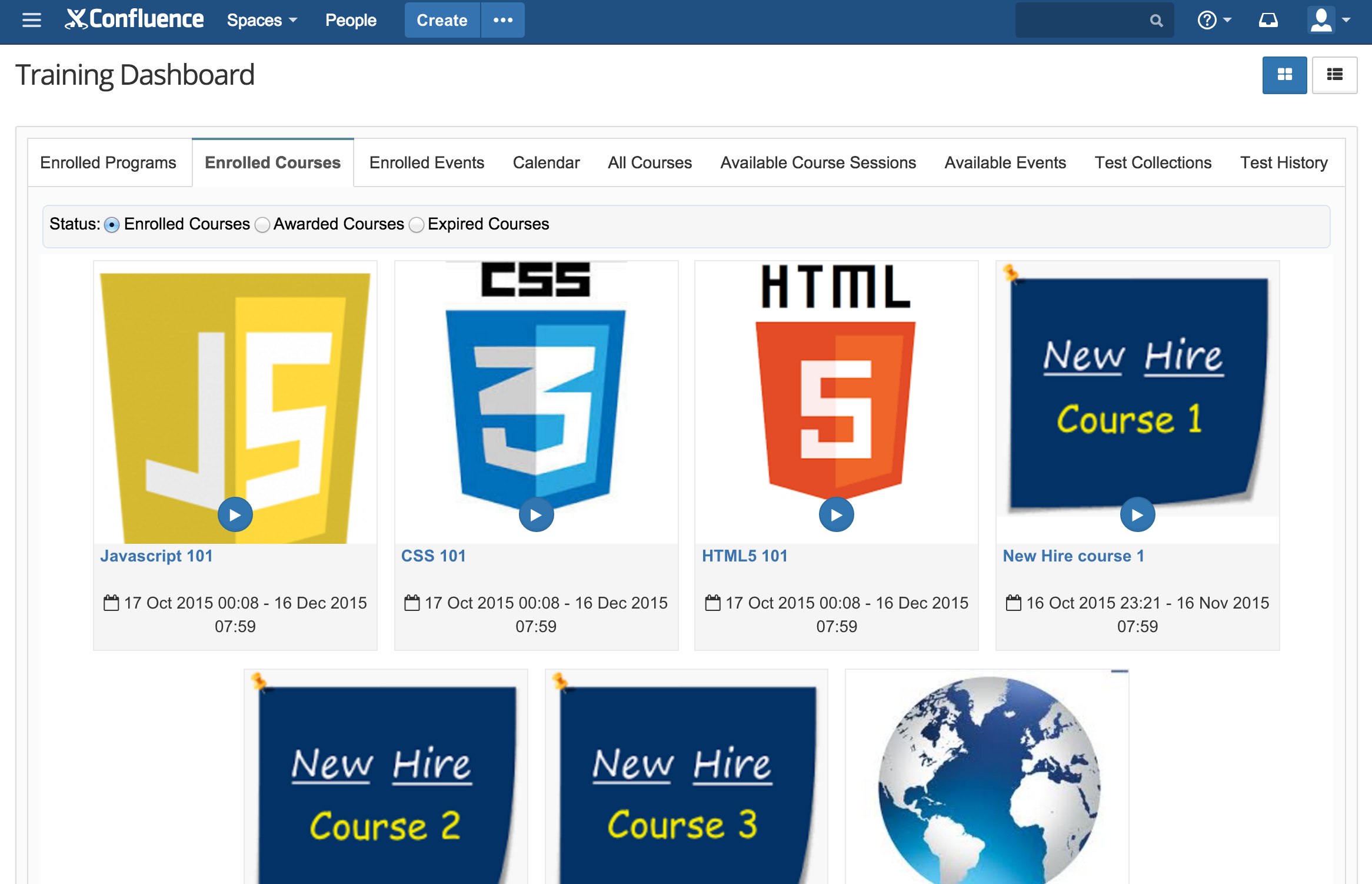The image size is (1372, 884).
Task: Play the Javascript 101 course
Action: 235,515
